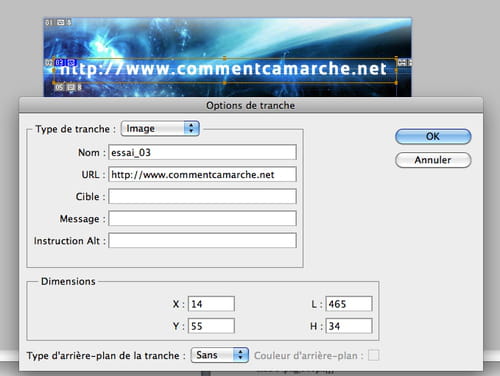Click the blue slice 03 badge icon
The height and width of the screenshot is (376, 500).
coord(65,62)
